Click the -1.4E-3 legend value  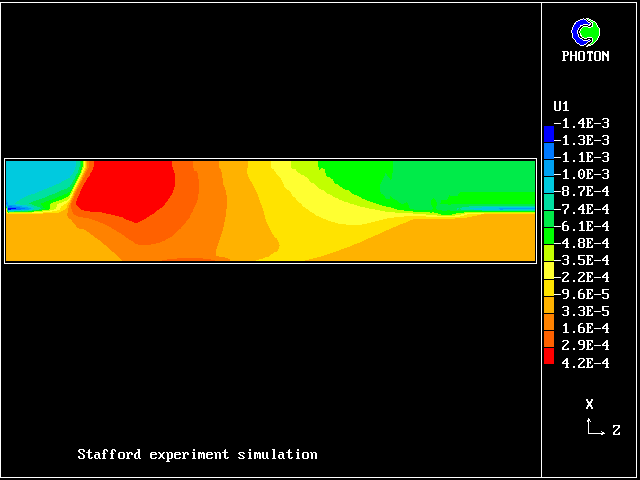[582, 123]
